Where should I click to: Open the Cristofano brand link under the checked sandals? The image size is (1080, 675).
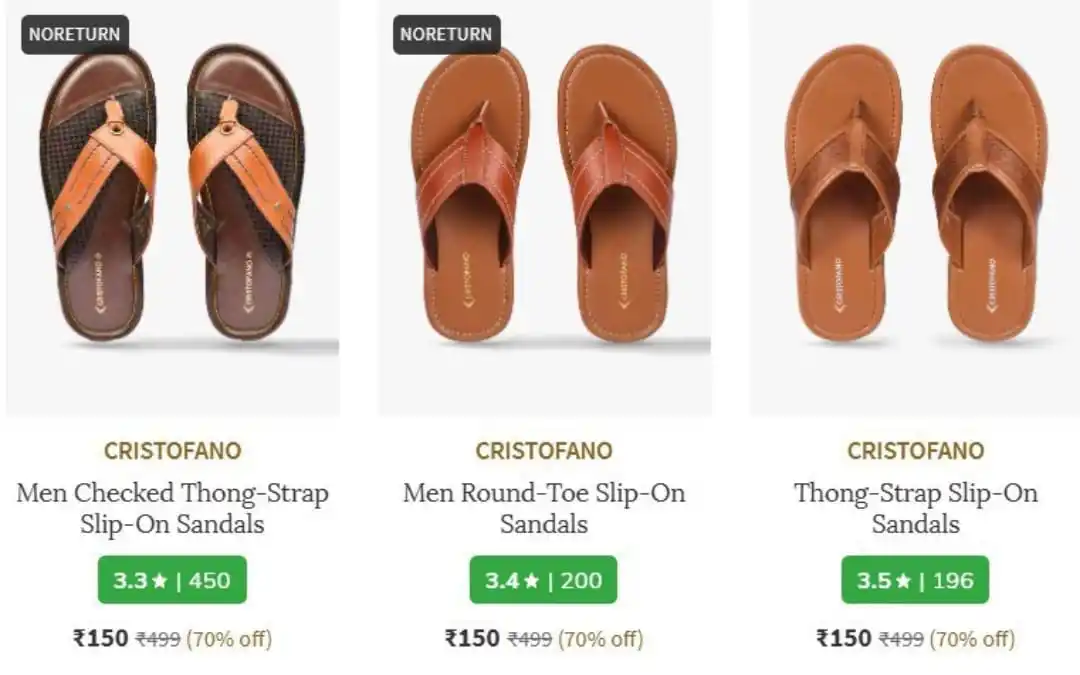pyautogui.click(x=173, y=450)
